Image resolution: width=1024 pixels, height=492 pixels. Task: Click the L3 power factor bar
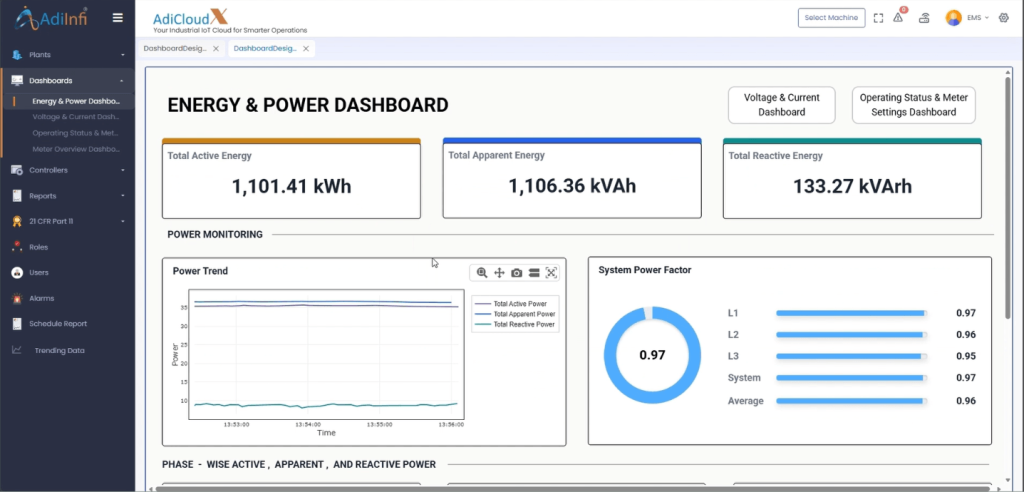(852, 356)
